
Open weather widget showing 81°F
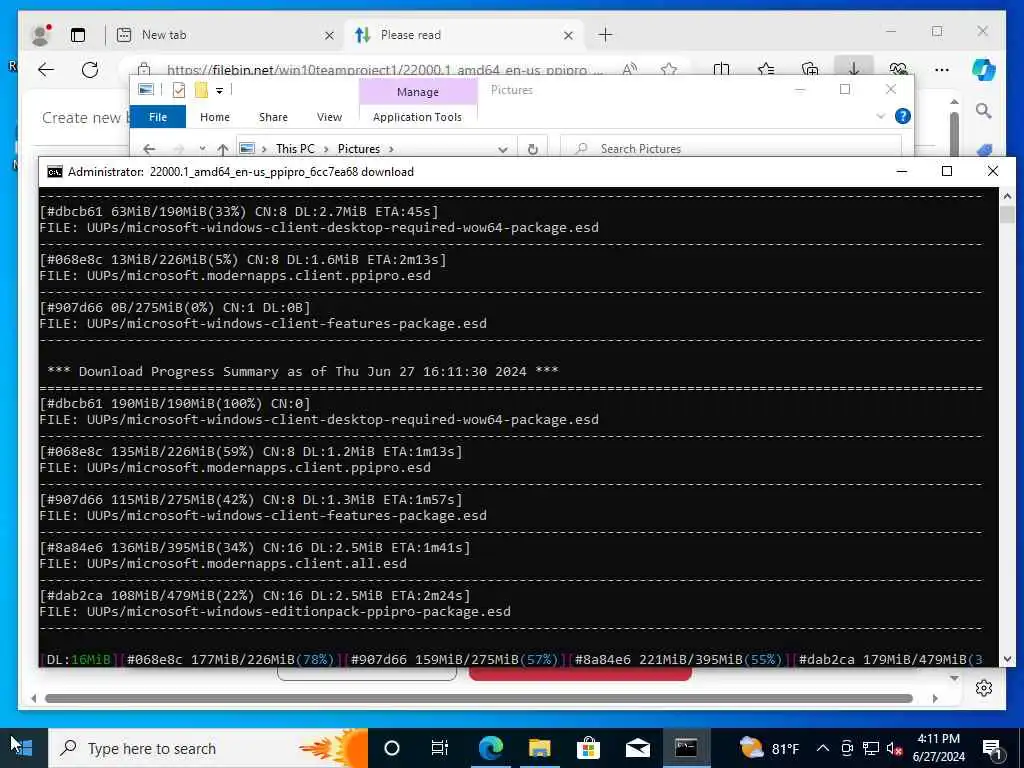pos(769,748)
